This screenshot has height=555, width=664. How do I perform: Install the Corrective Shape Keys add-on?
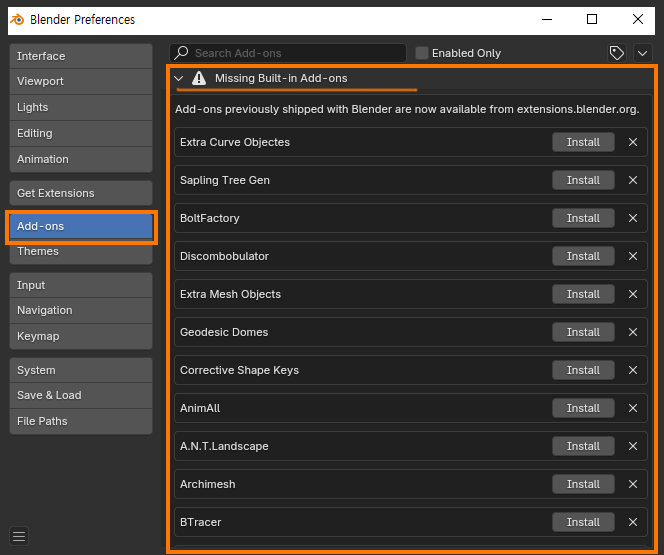pos(583,370)
